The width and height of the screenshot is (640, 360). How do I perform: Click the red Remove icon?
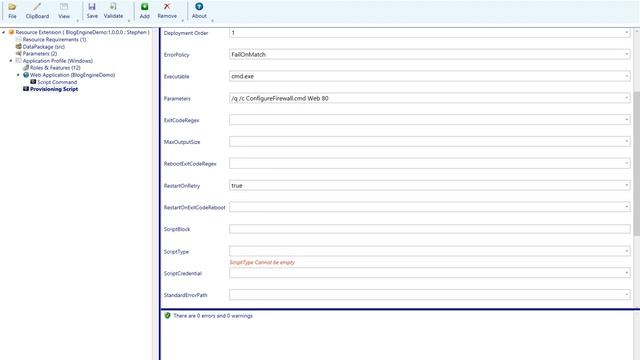tap(167, 7)
